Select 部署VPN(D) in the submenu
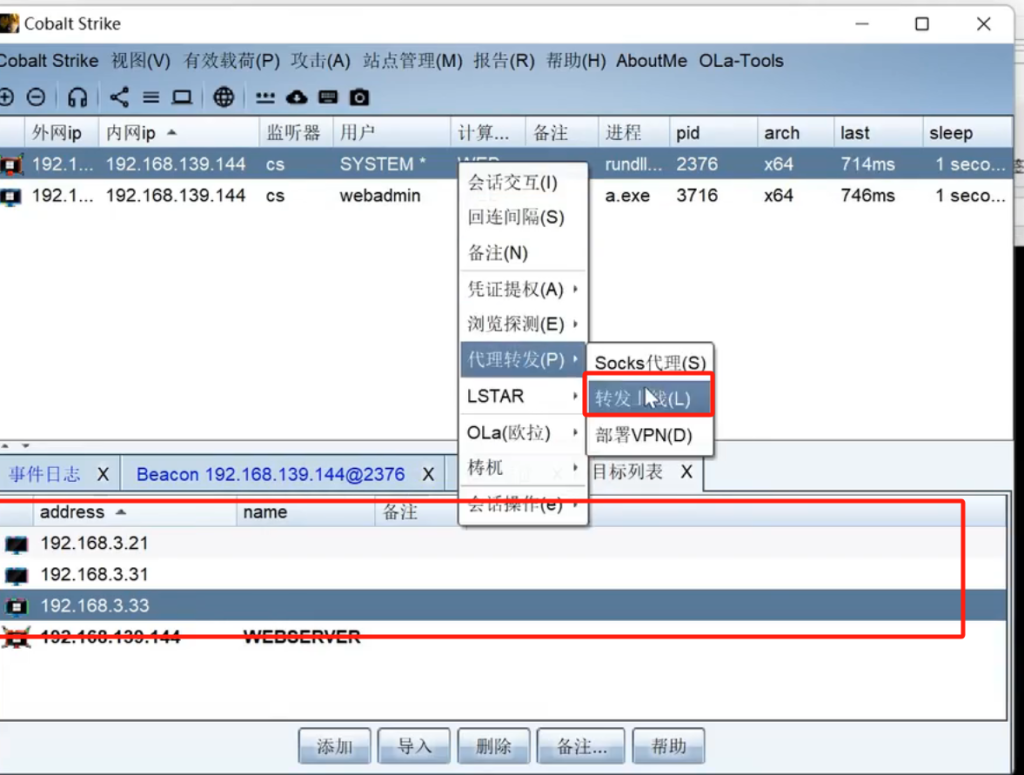The image size is (1024, 775). [x=650, y=435]
